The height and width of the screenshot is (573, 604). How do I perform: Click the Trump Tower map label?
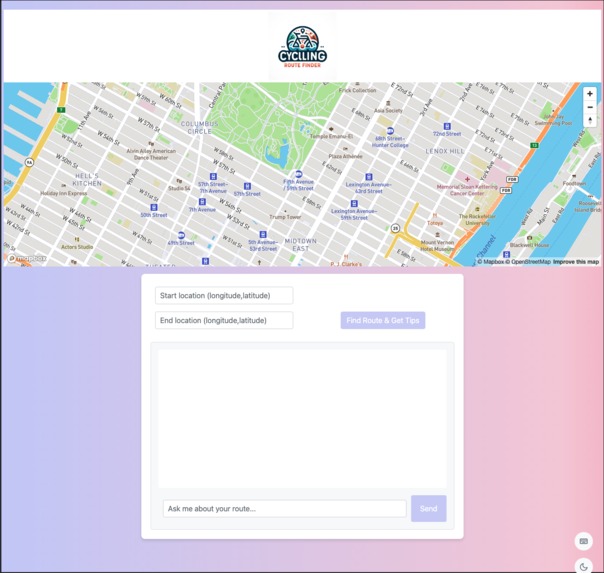click(285, 217)
